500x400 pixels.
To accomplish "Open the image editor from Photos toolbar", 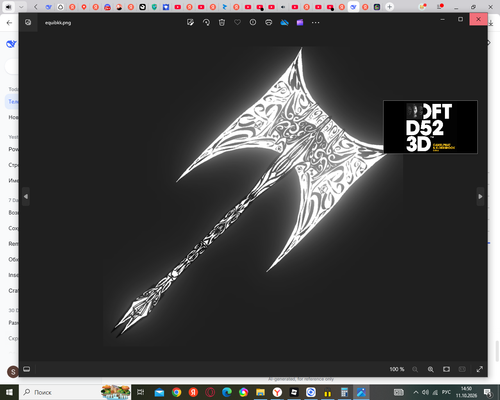I will click(x=190, y=22).
